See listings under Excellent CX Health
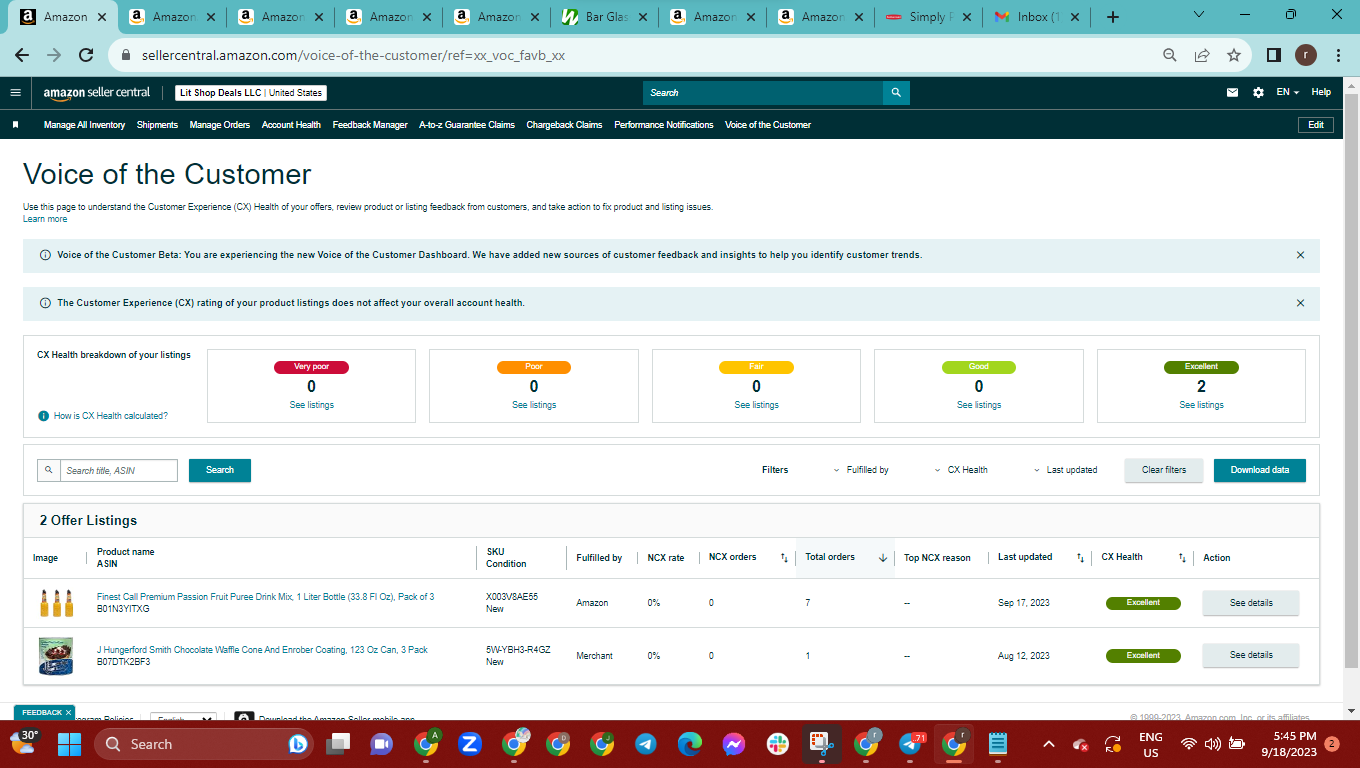This screenshot has height=768, width=1360. (x=1201, y=405)
